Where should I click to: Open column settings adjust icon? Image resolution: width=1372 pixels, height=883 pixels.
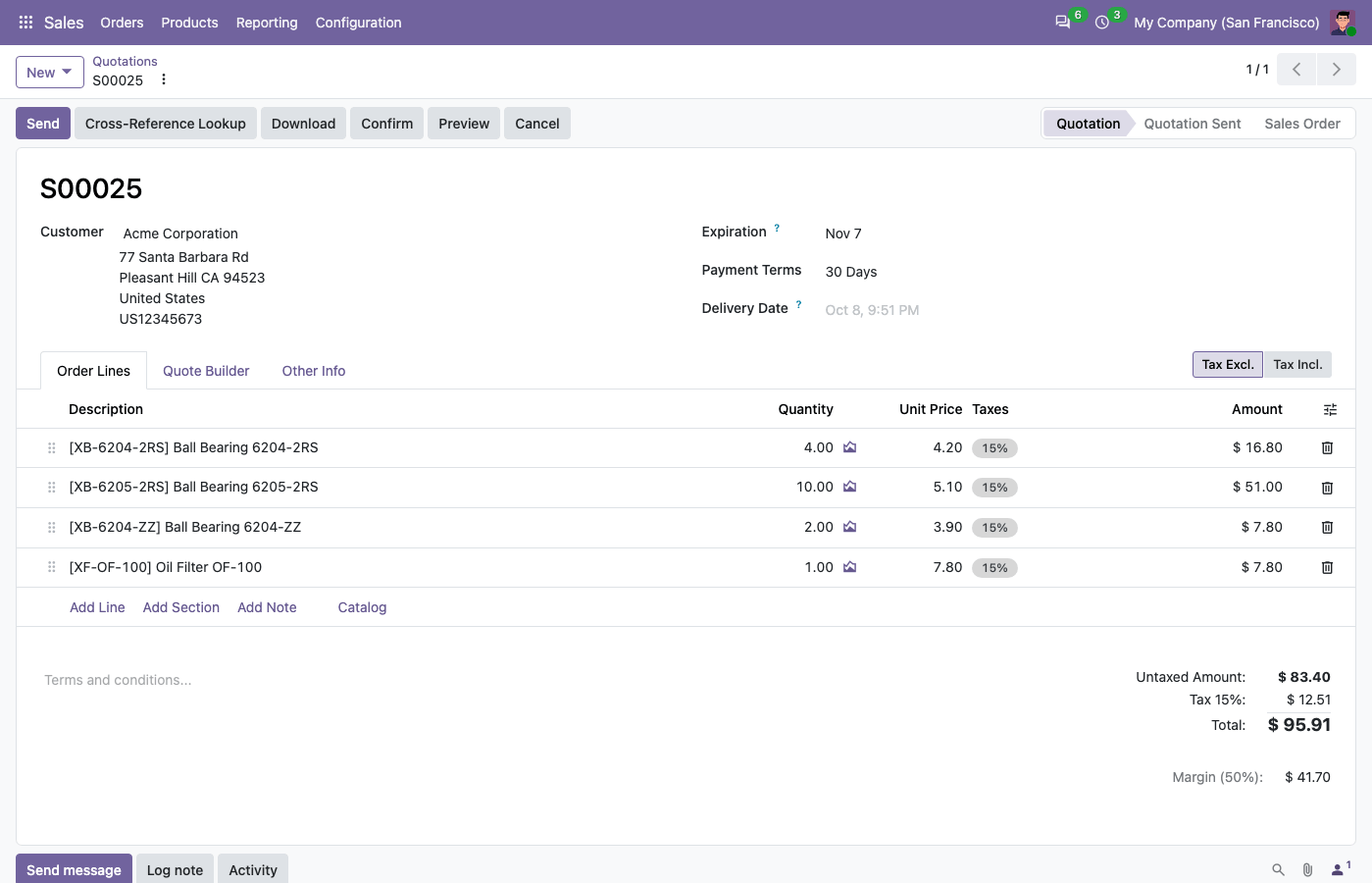(1330, 409)
